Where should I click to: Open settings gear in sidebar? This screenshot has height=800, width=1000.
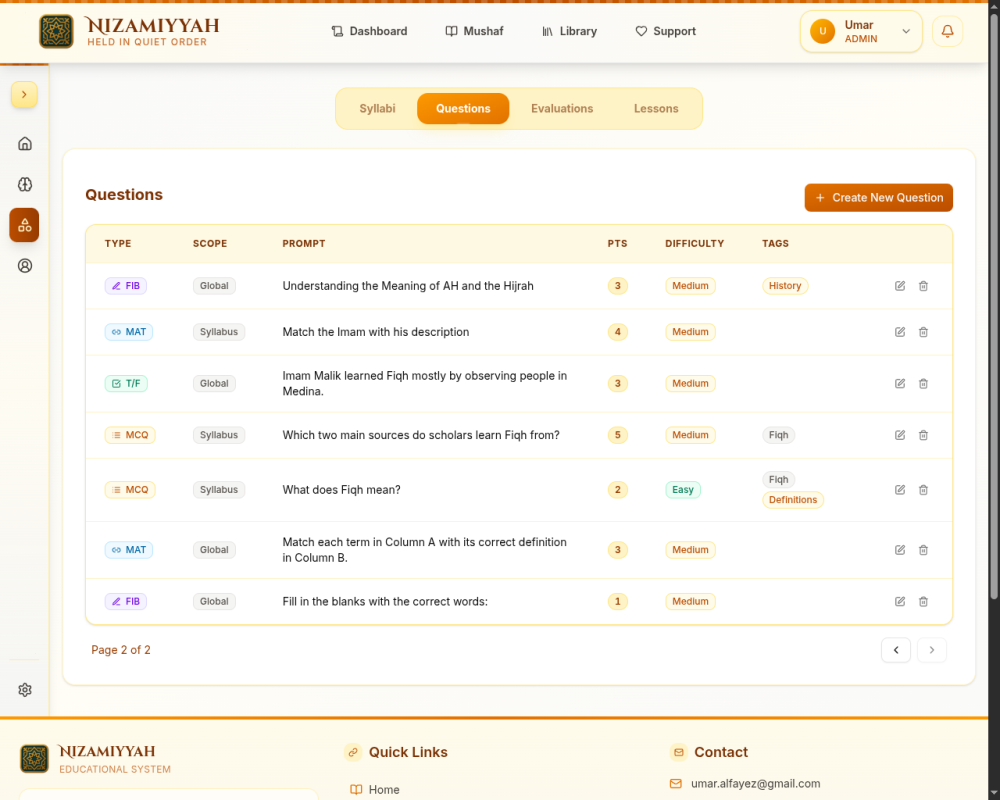25,690
